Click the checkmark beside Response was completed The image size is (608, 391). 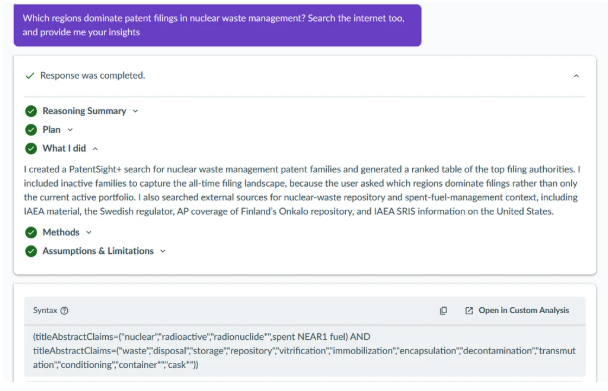click(30, 76)
